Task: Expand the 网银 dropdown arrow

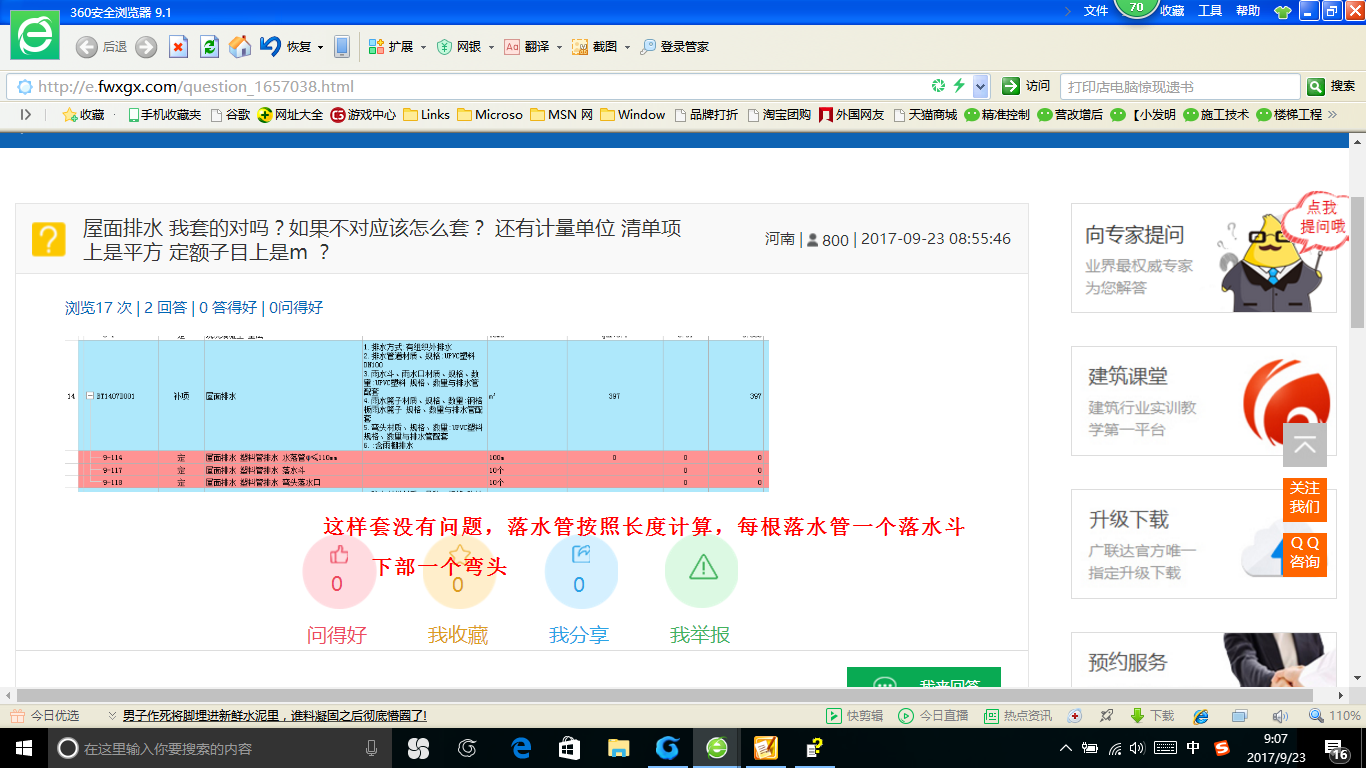Action: pos(491,47)
